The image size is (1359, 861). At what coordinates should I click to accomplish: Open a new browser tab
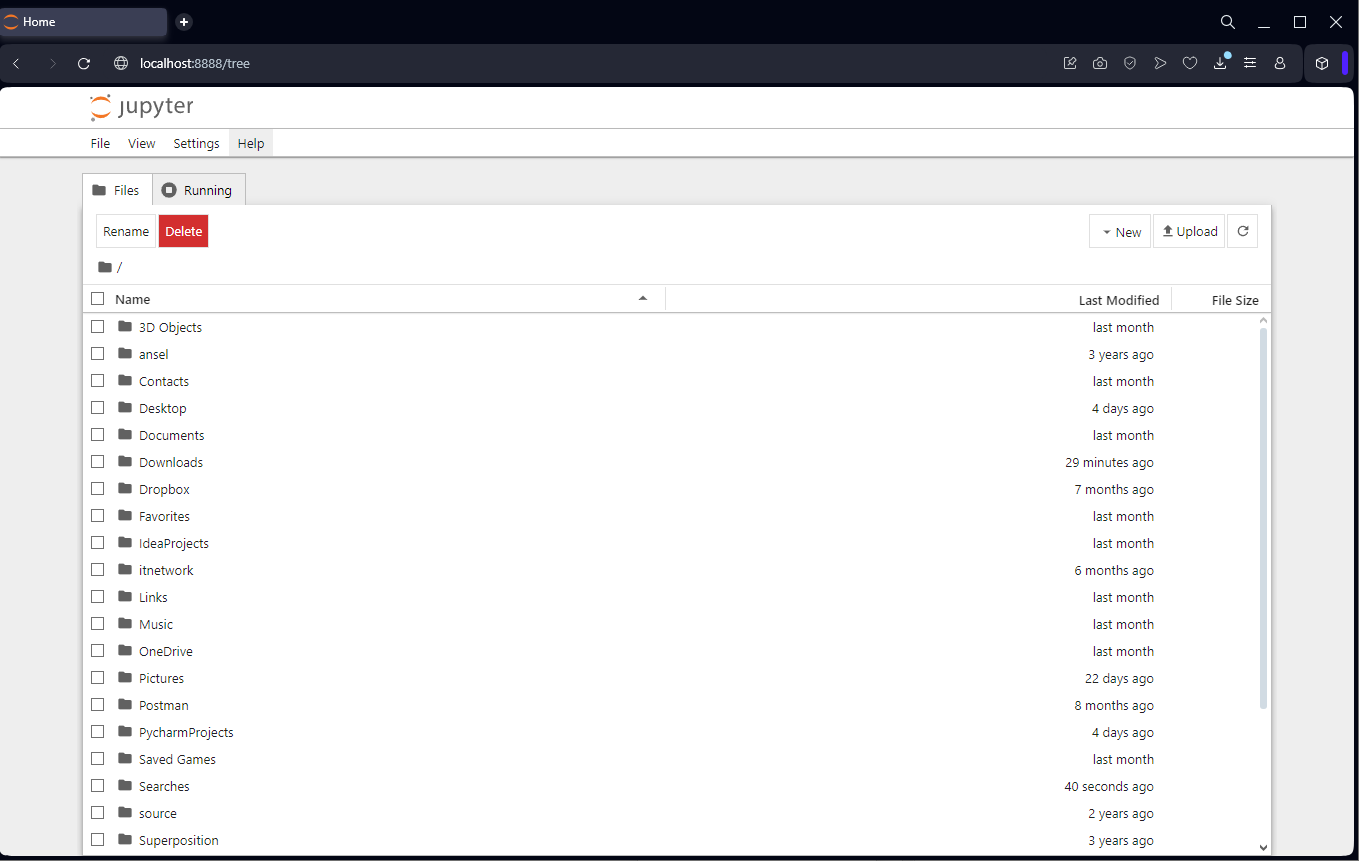[184, 22]
